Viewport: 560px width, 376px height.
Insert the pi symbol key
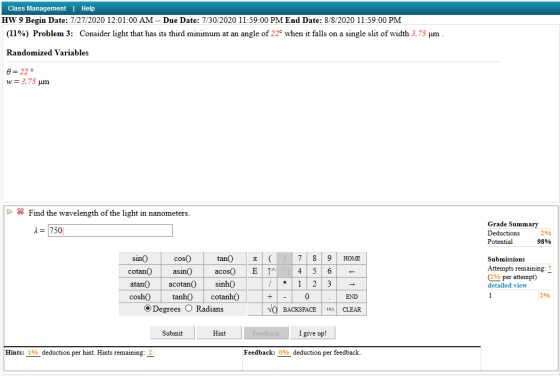[x=255, y=258]
